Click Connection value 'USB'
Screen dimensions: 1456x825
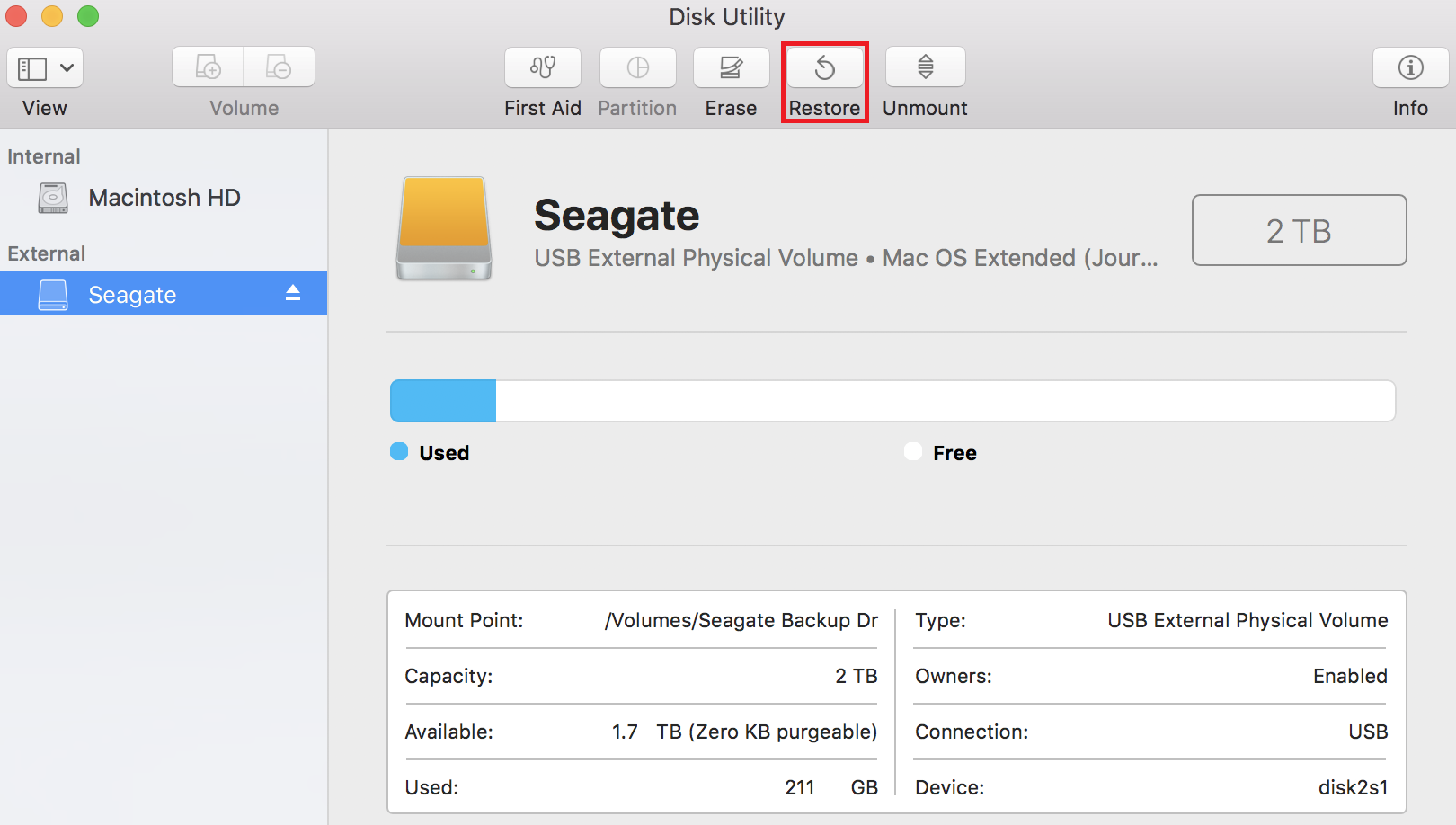point(1368,732)
